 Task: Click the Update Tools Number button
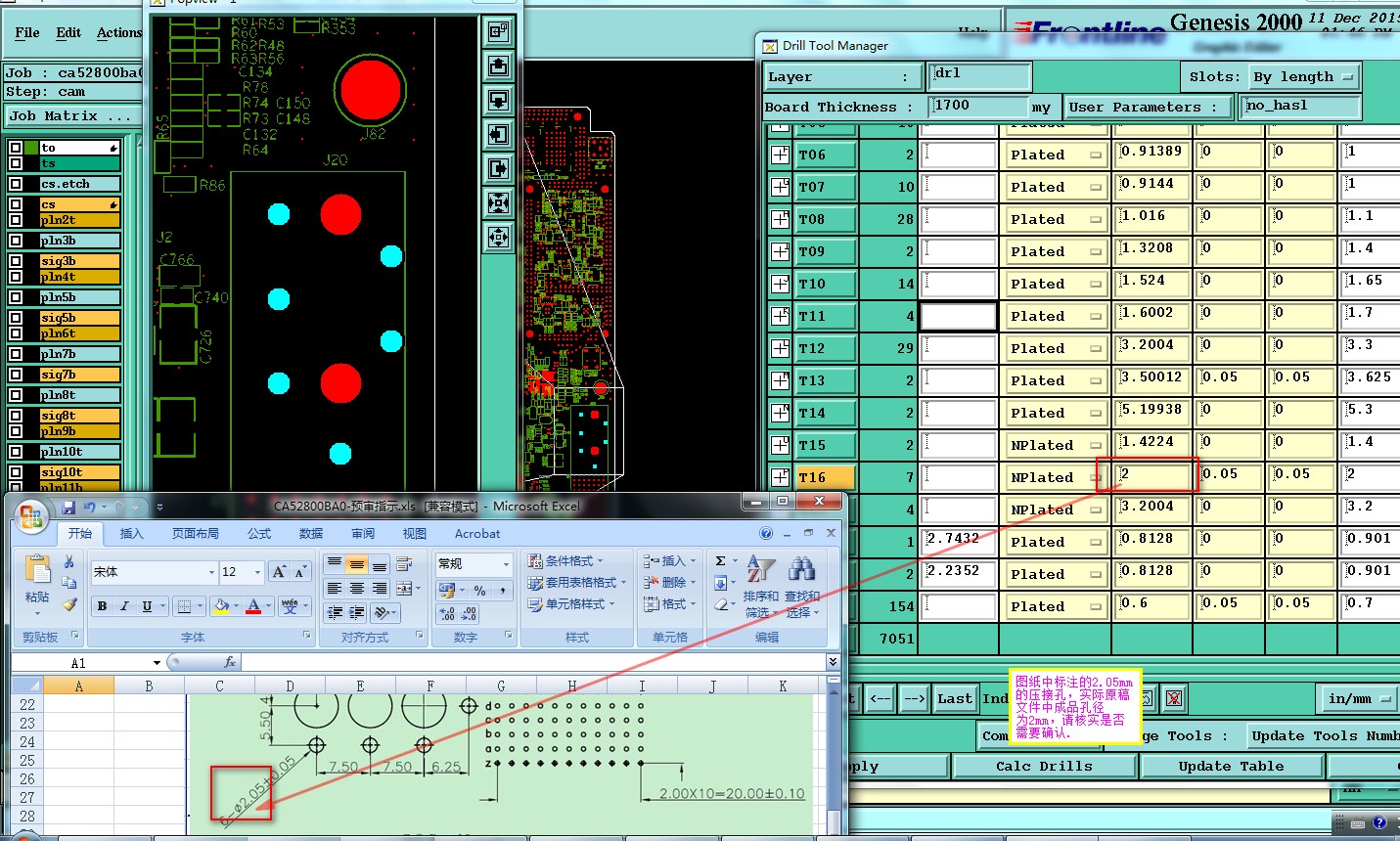(1323, 735)
